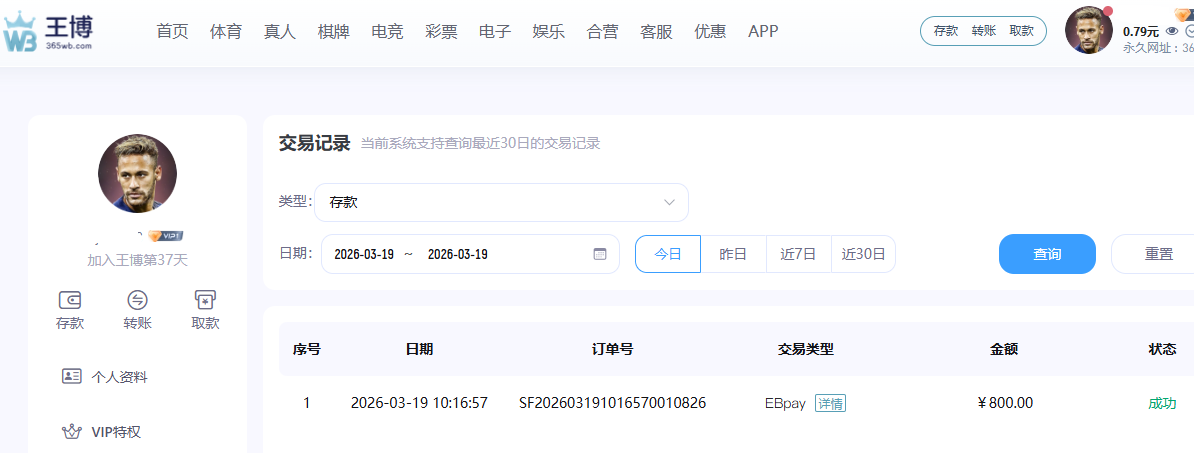Select the 近7日 date range option
Image resolution: width=1194 pixels, height=453 pixels.
pyautogui.click(x=799, y=254)
